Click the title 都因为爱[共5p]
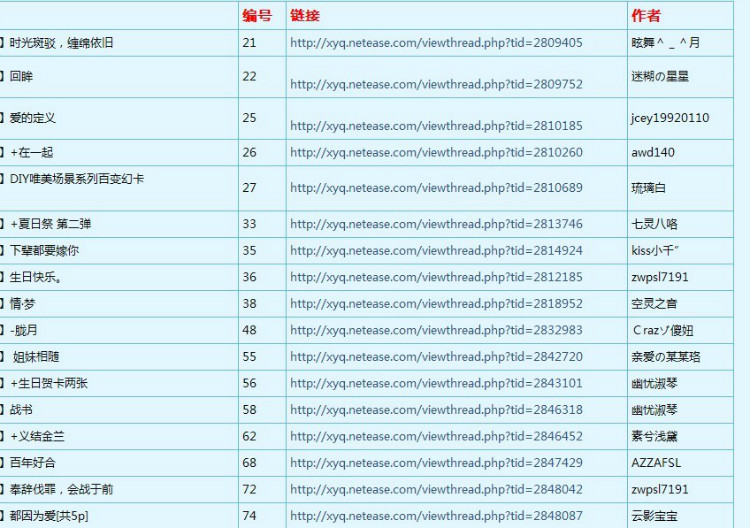Viewport: 750px width, 528px height. click(x=49, y=516)
